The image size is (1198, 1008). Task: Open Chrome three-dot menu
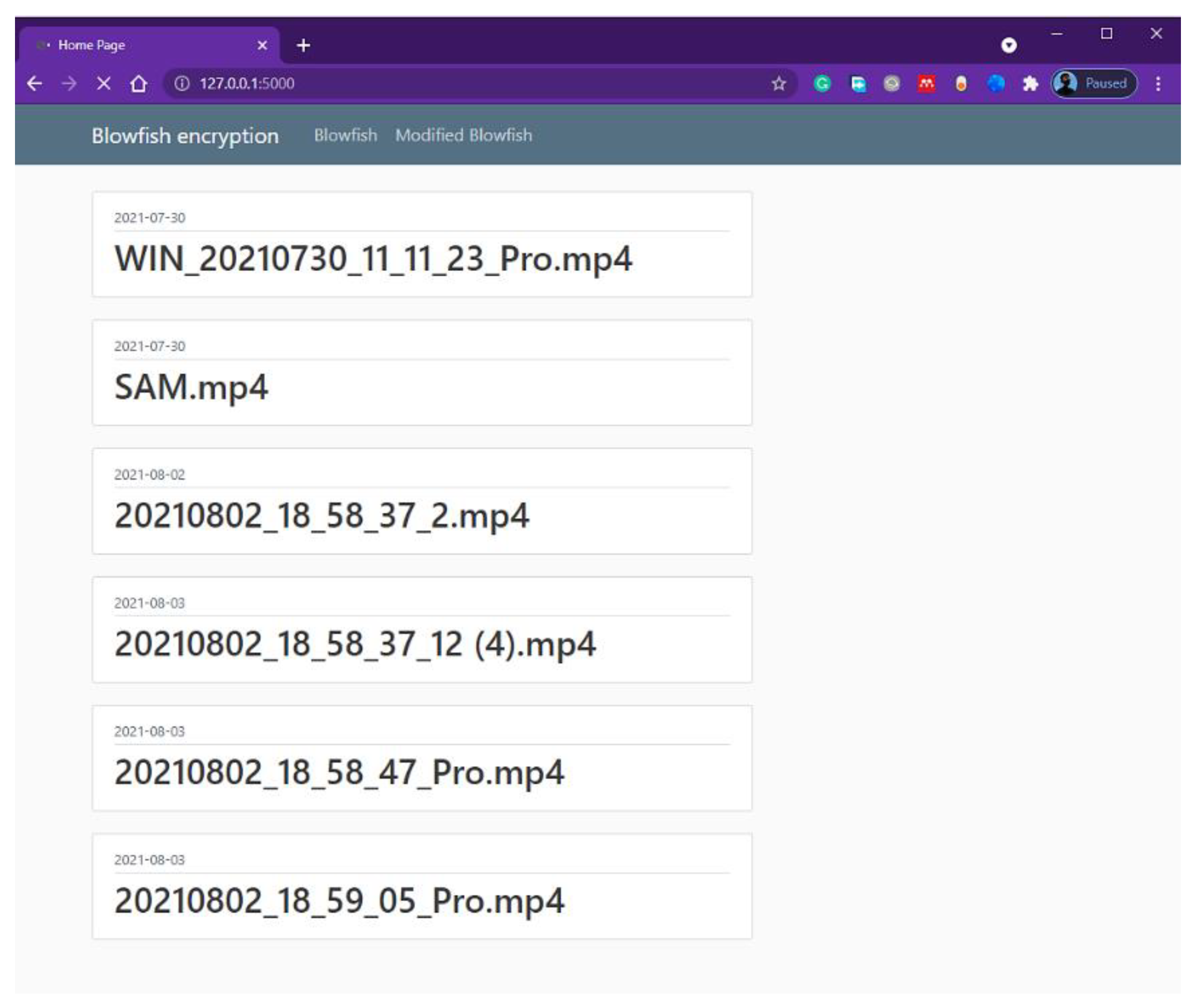pos(1158,84)
